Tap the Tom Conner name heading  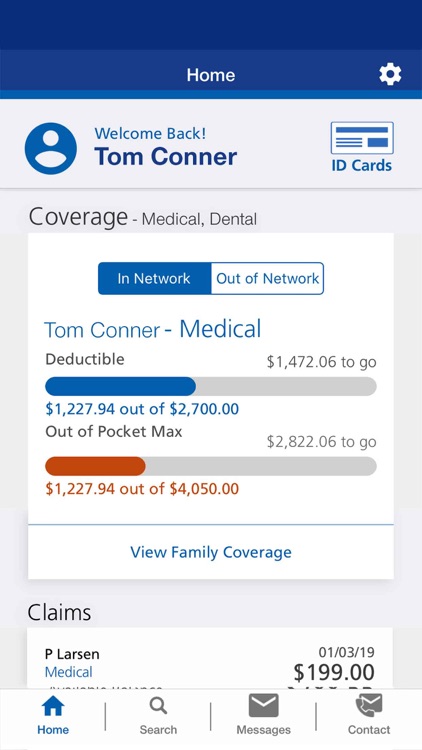click(166, 157)
